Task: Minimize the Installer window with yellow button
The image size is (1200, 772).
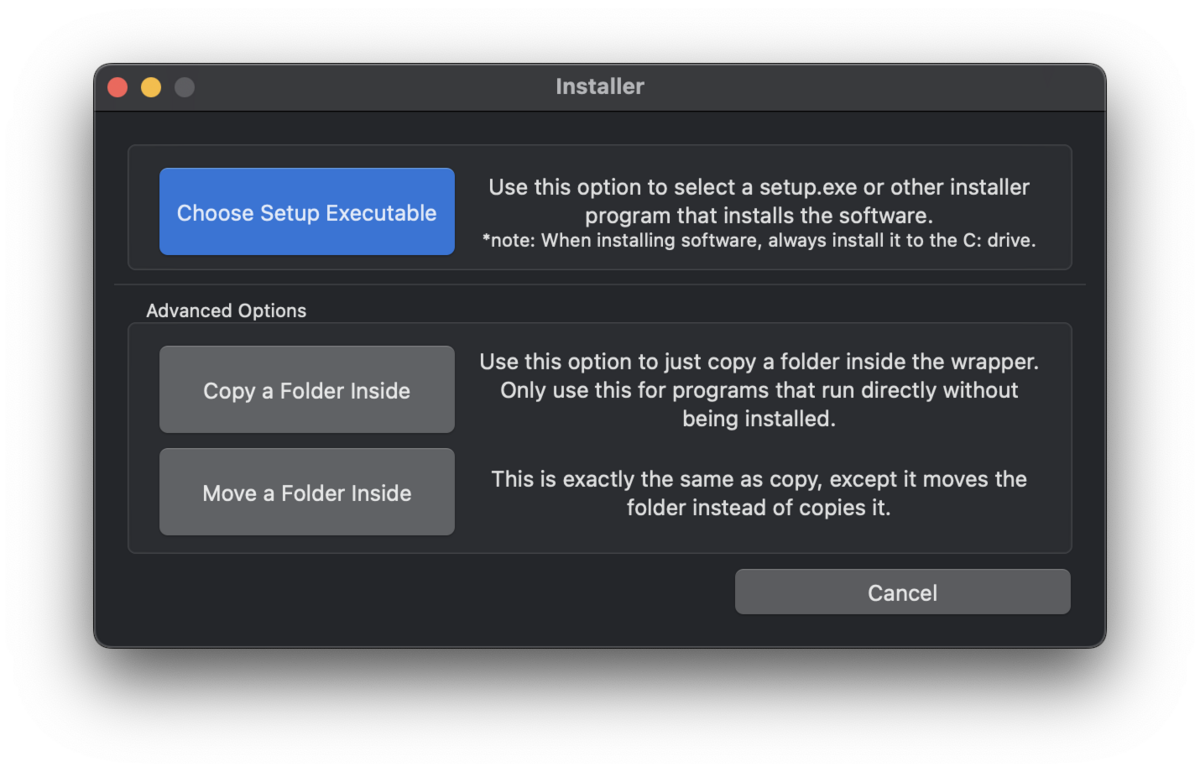Action: pyautogui.click(x=151, y=87)
